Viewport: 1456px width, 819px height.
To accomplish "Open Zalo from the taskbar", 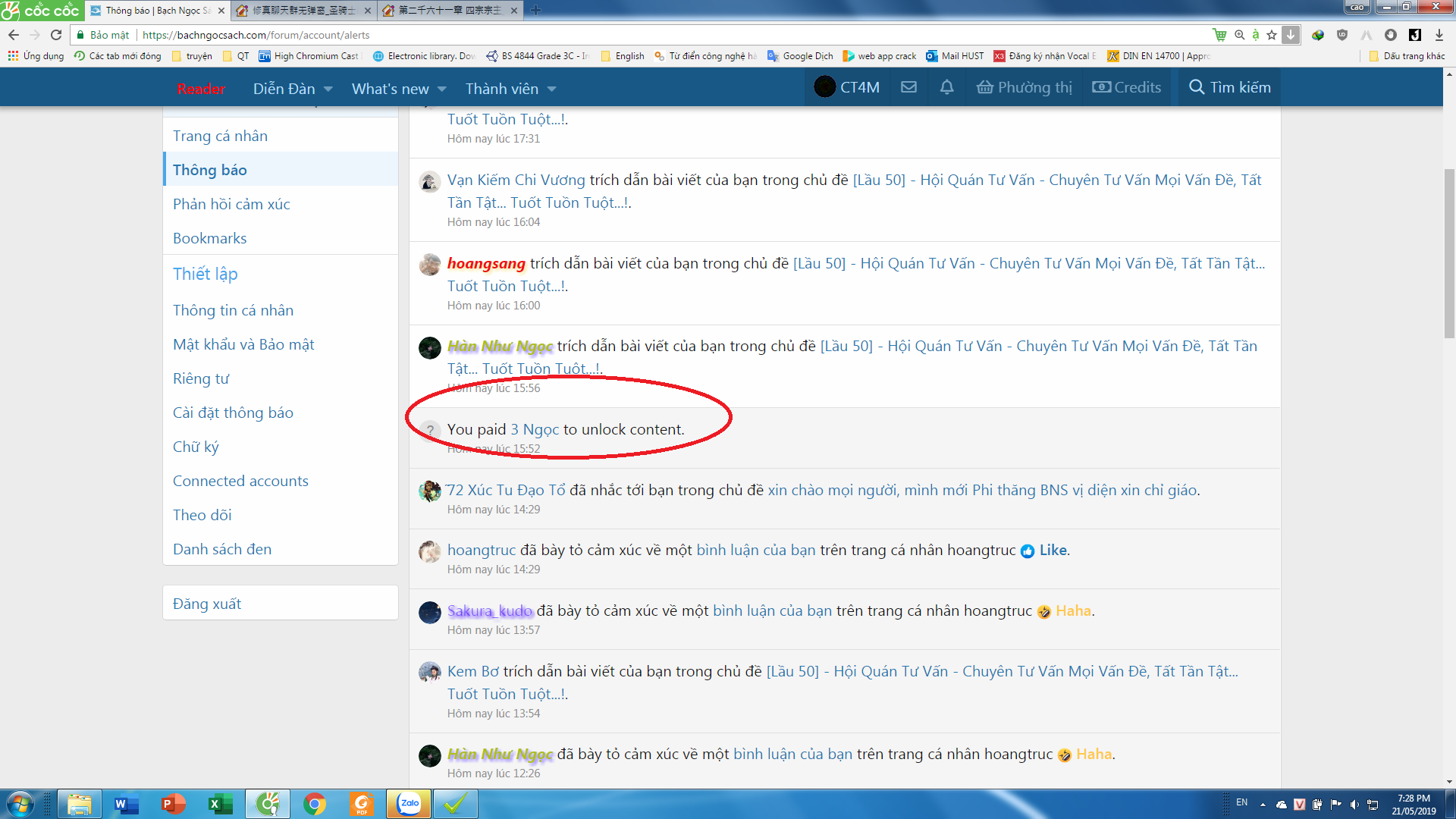I will tap(409, 804).
